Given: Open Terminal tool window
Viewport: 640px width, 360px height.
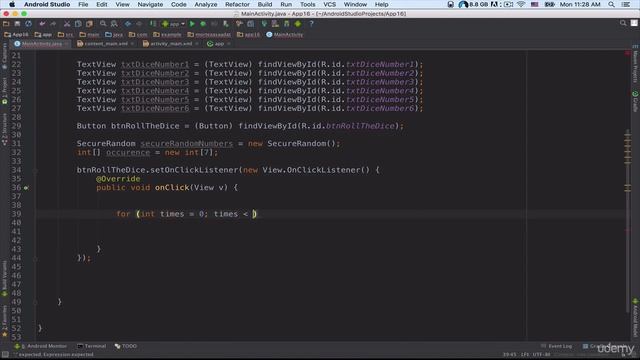Looking at the screenshot, I should click(91, 346).
